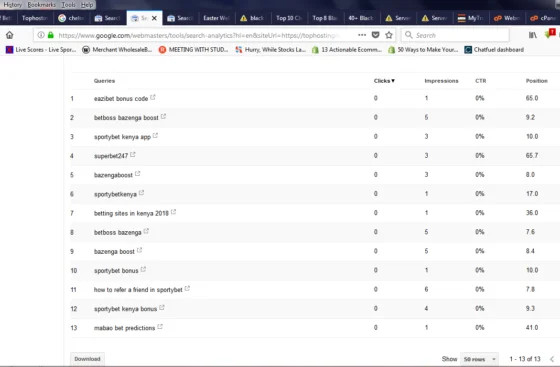This screenshot has height=367, width=560.
Task: Switch to the Easter We tab
Action: (x=216, y=18)
